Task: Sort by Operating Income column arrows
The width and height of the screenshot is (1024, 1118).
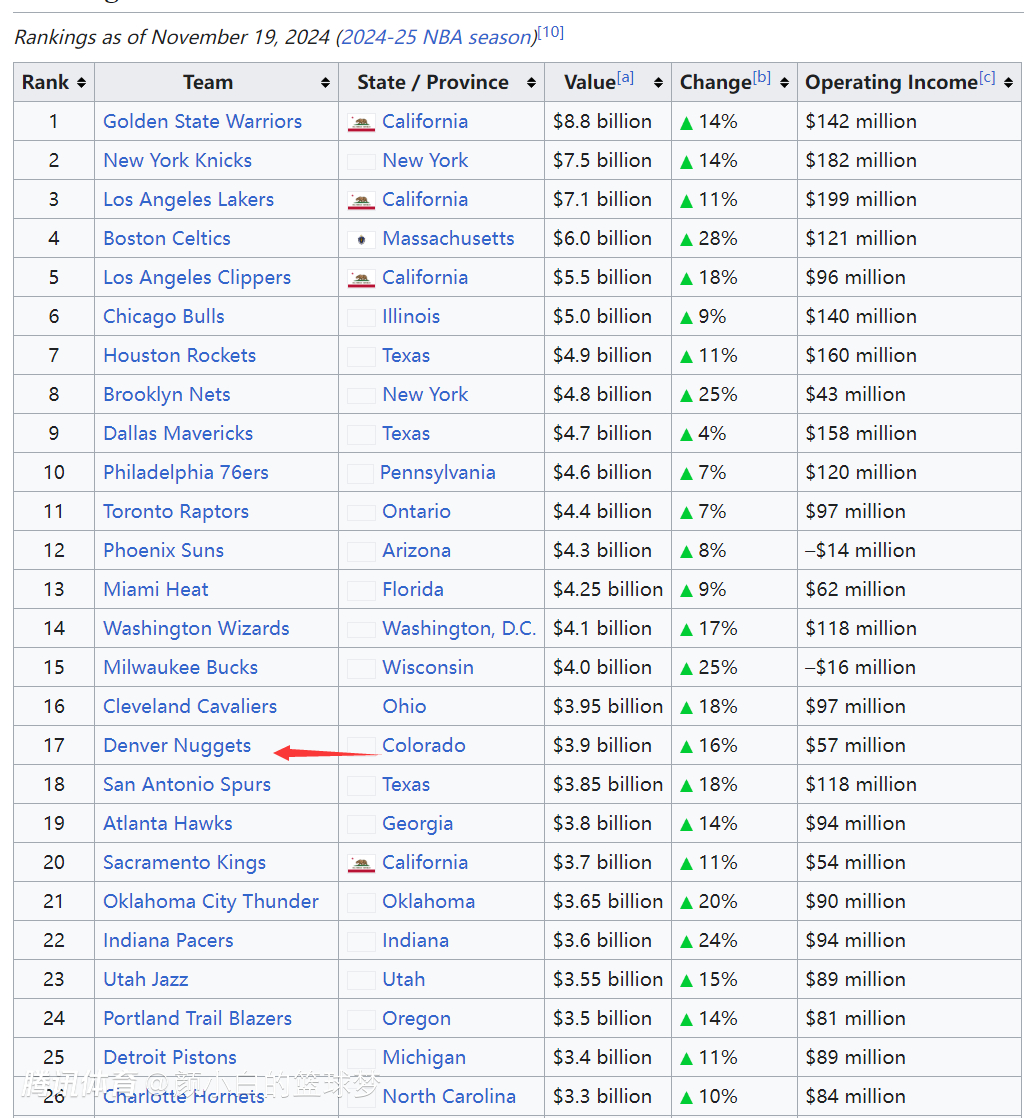Action: 1009,83
